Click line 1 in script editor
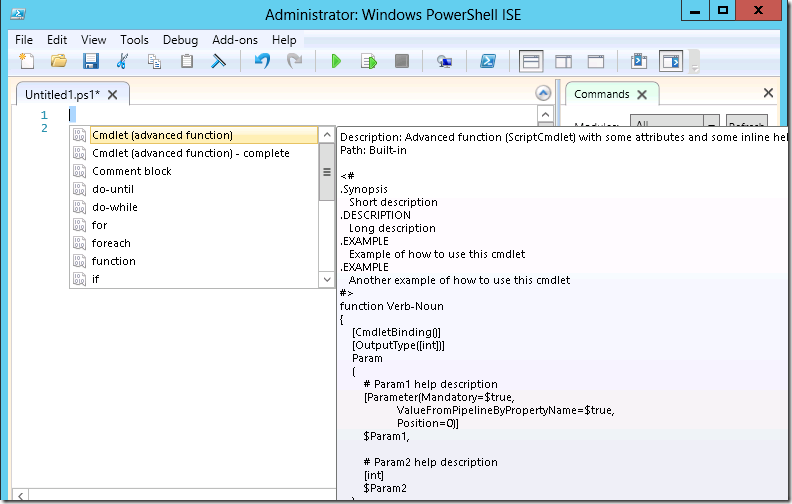Screen dimensions: 792x504 [303, 115]
